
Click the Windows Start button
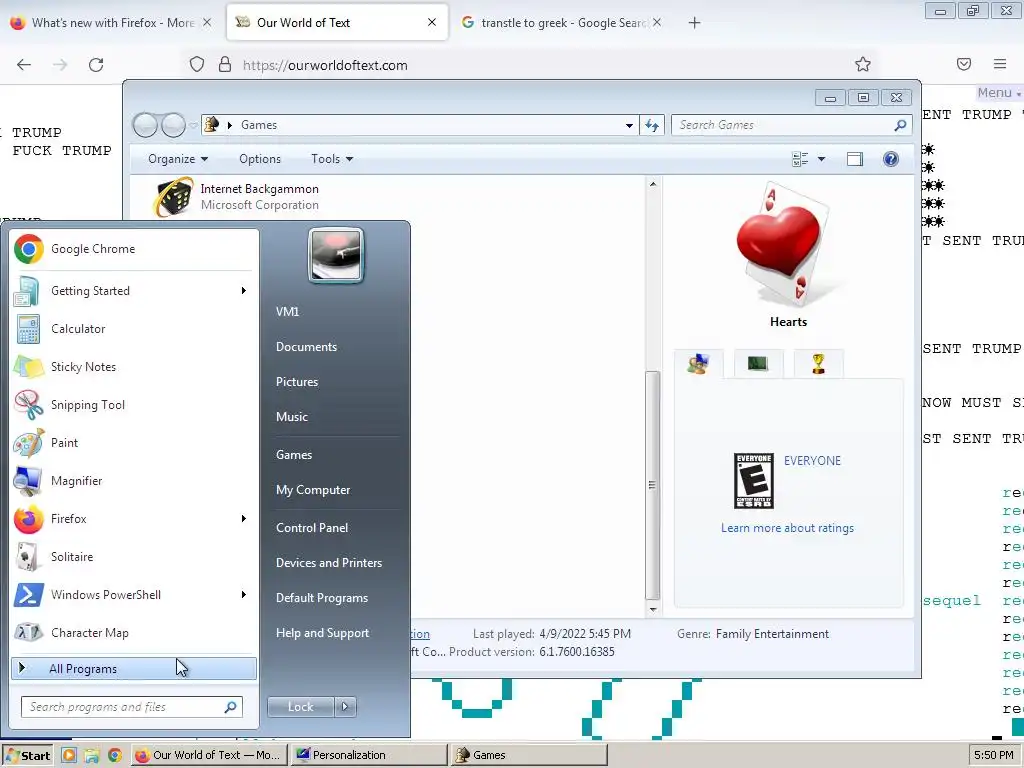(28, 755)
